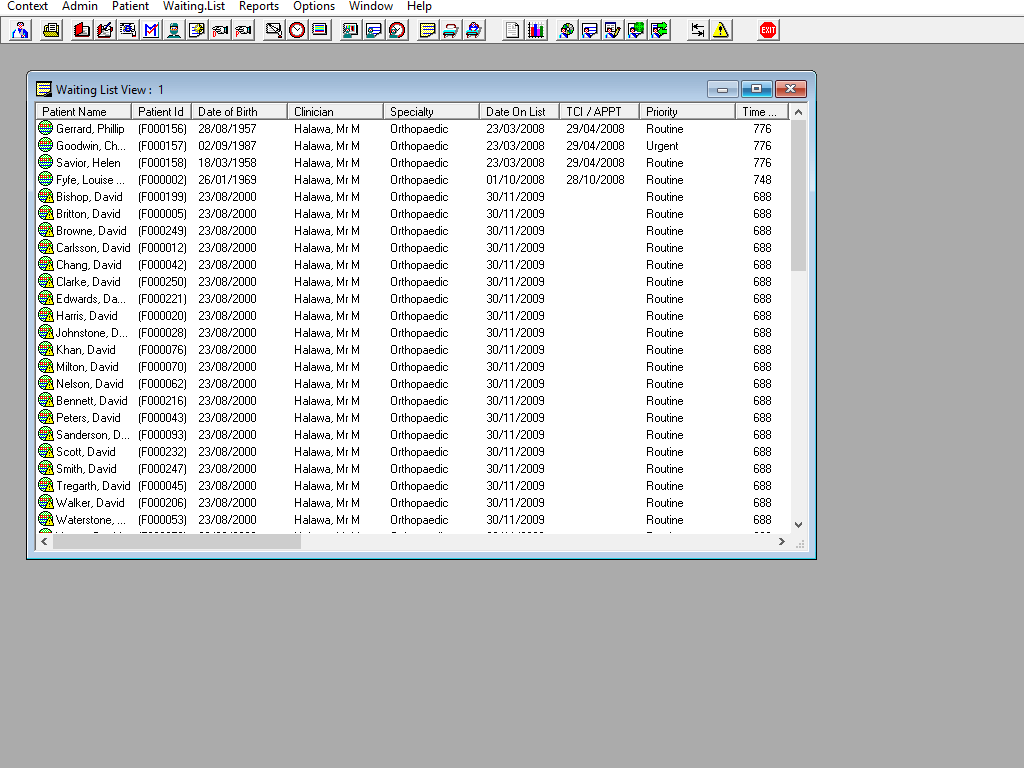Click the blank document toolbar icon
1024x768 pixels.
click(x=513, y=30)
